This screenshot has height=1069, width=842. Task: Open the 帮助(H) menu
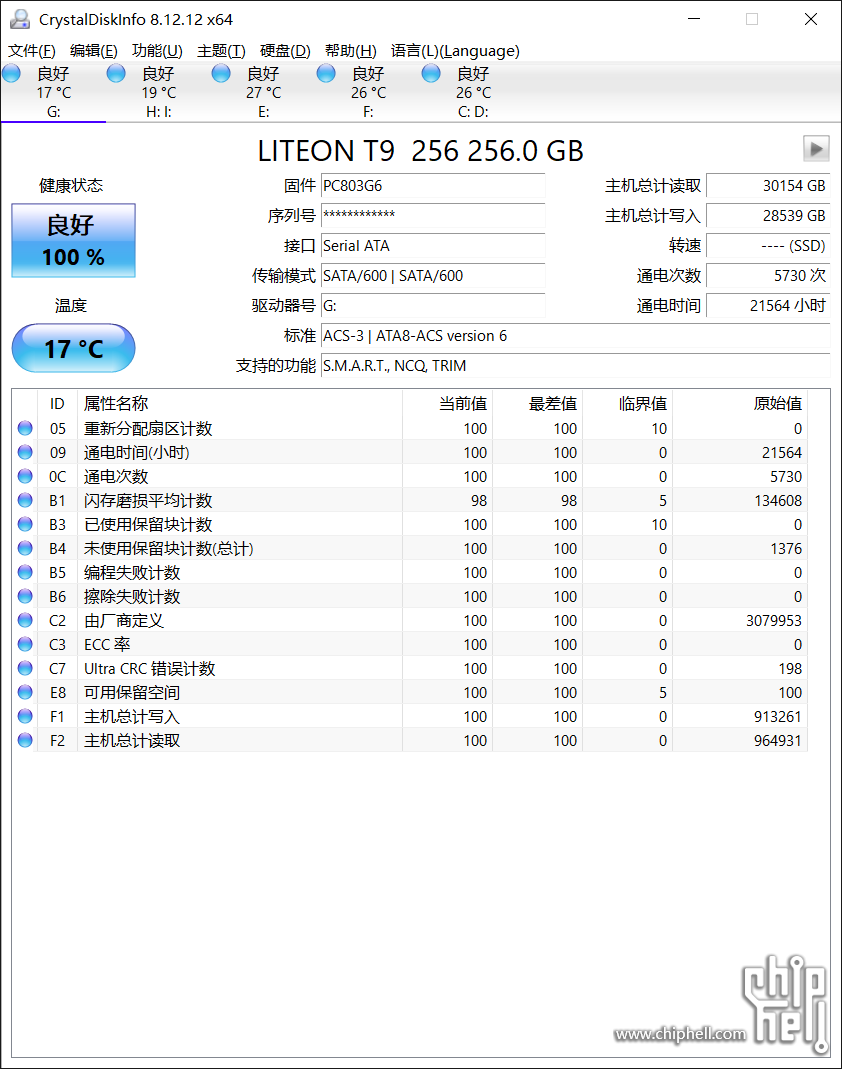pos(350,51)
